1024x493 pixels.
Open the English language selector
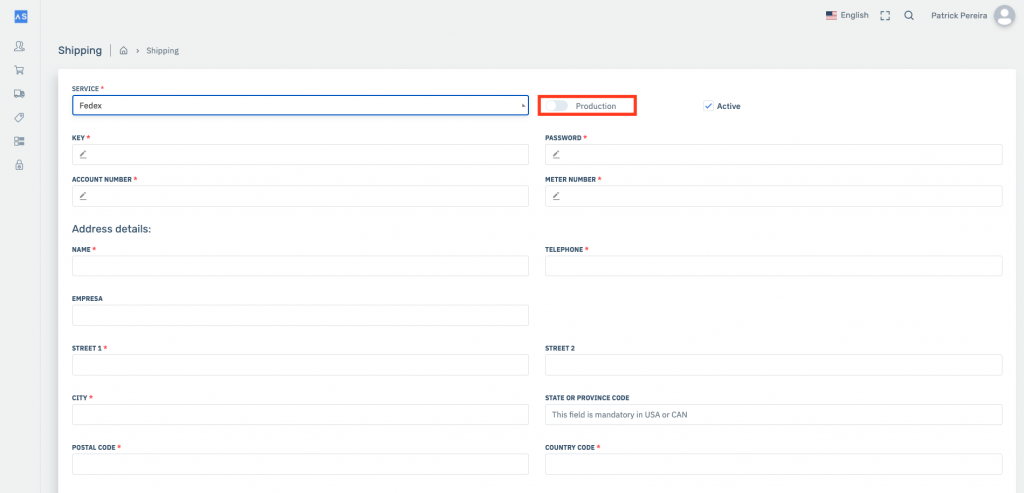pyautogui.click(x=847, y=16)
